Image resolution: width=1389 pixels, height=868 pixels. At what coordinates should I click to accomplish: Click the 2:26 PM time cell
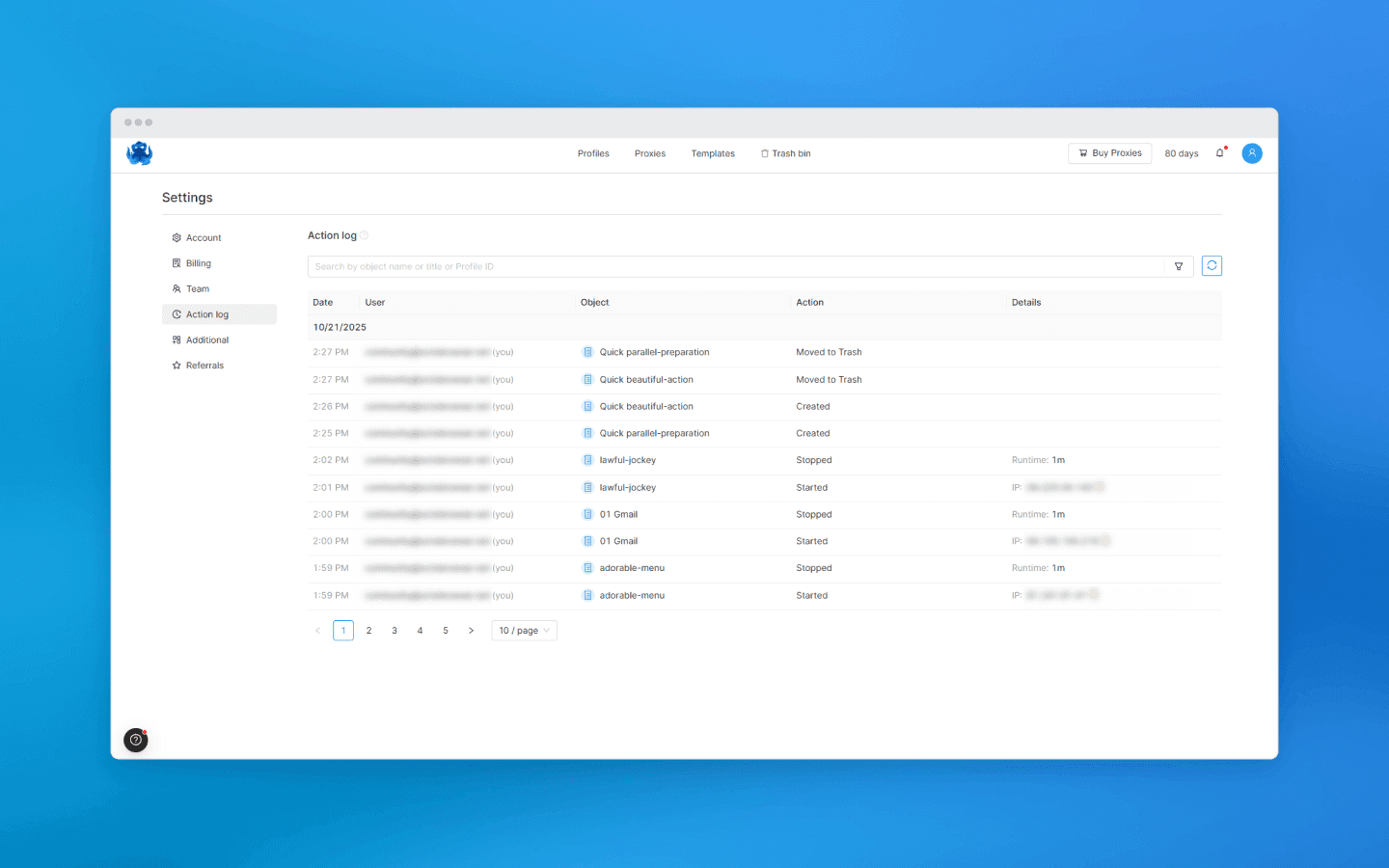[331, 406]
